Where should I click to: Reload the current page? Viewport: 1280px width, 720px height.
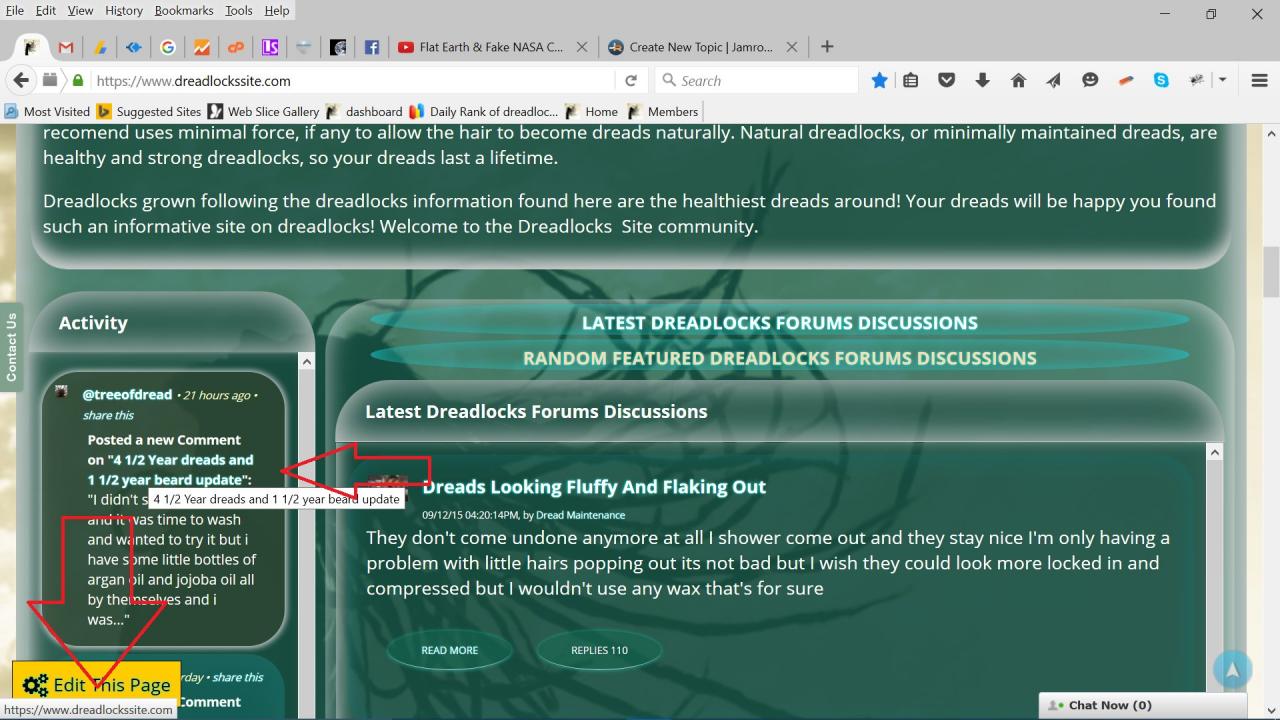click(631, 81)
